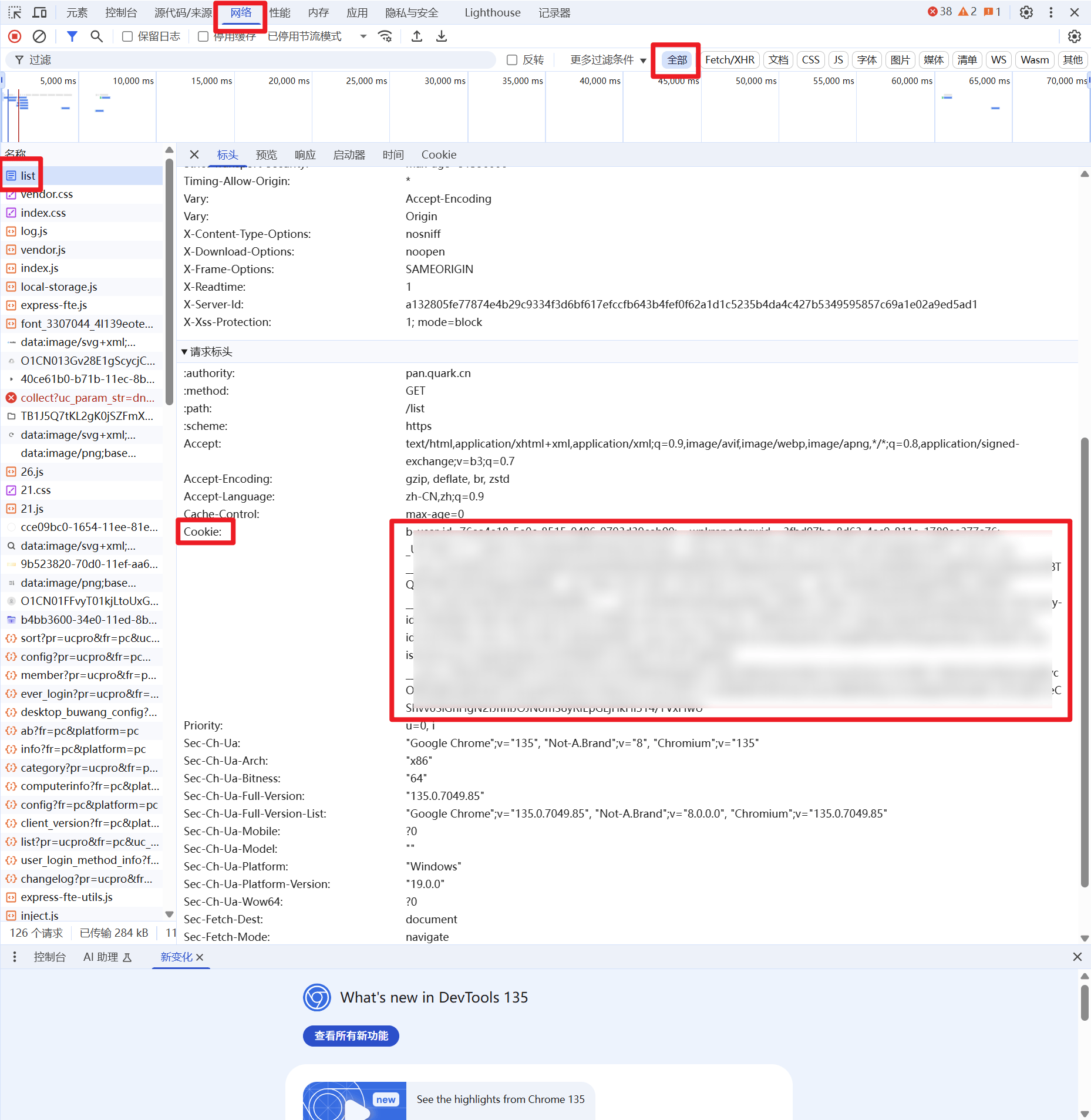Switch to the 响应 tab
This screenshot has width=1091, height=1120.
tap(305, 155)
